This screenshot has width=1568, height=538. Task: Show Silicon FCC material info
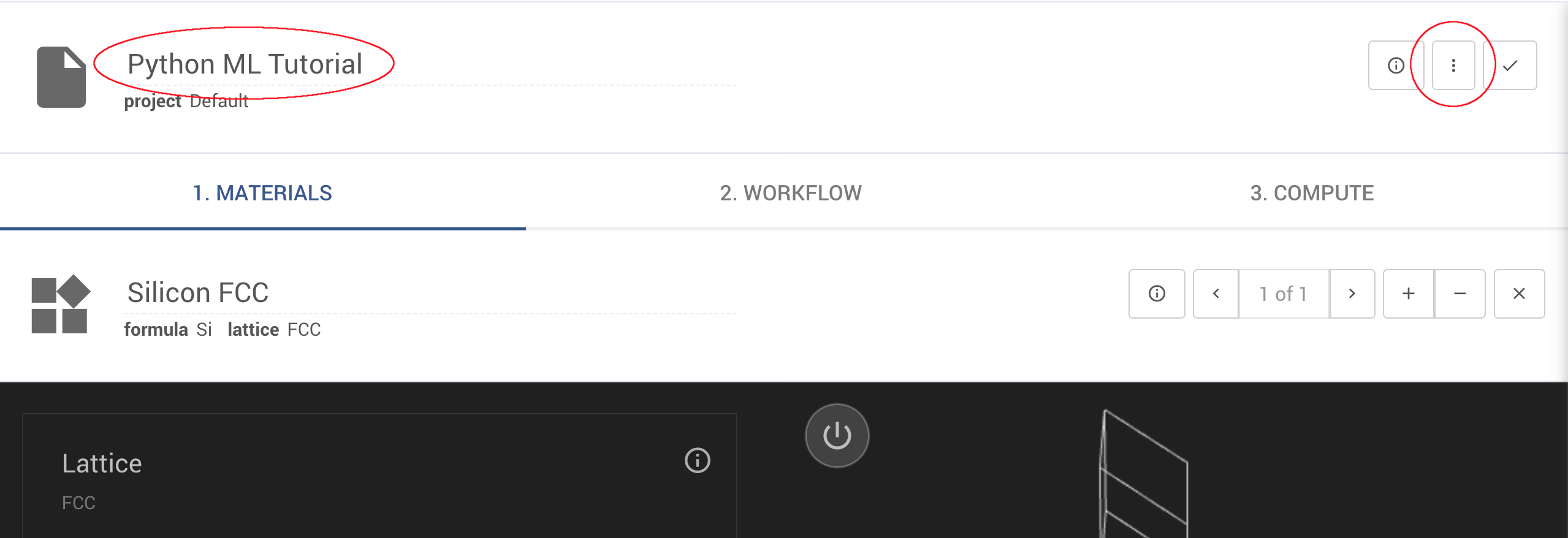(1157, 294)
